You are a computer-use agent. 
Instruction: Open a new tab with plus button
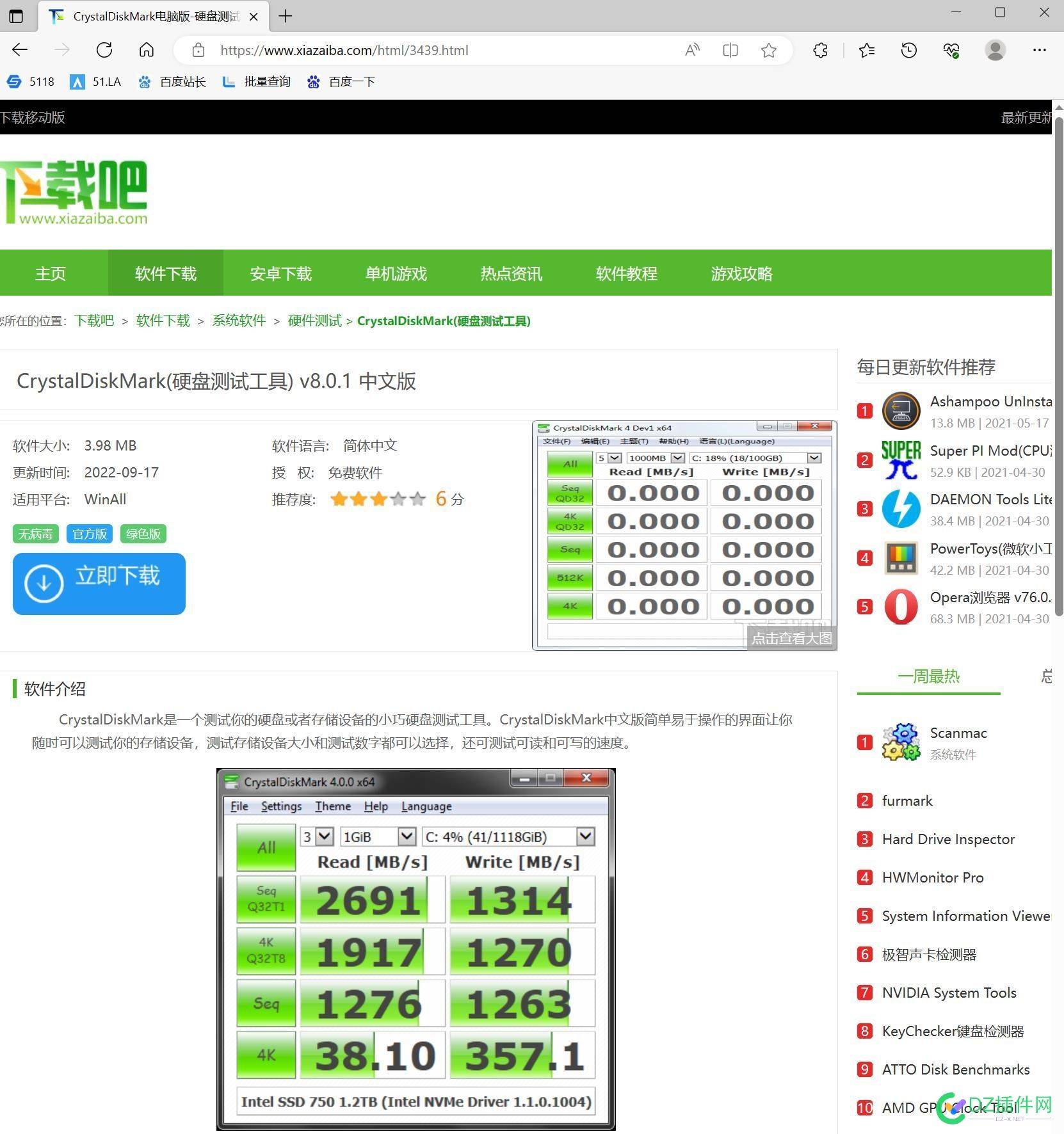pos(286,16)
